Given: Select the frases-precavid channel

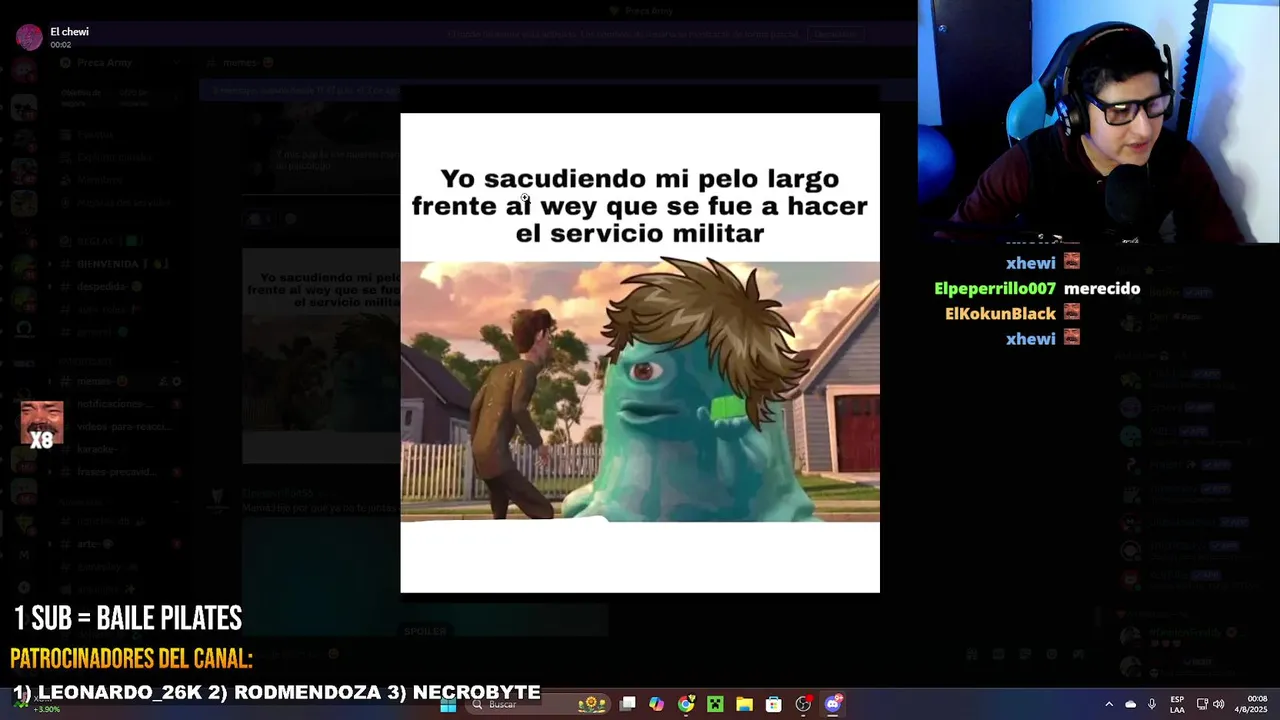Looking at the screenshot, I should 120,471.
